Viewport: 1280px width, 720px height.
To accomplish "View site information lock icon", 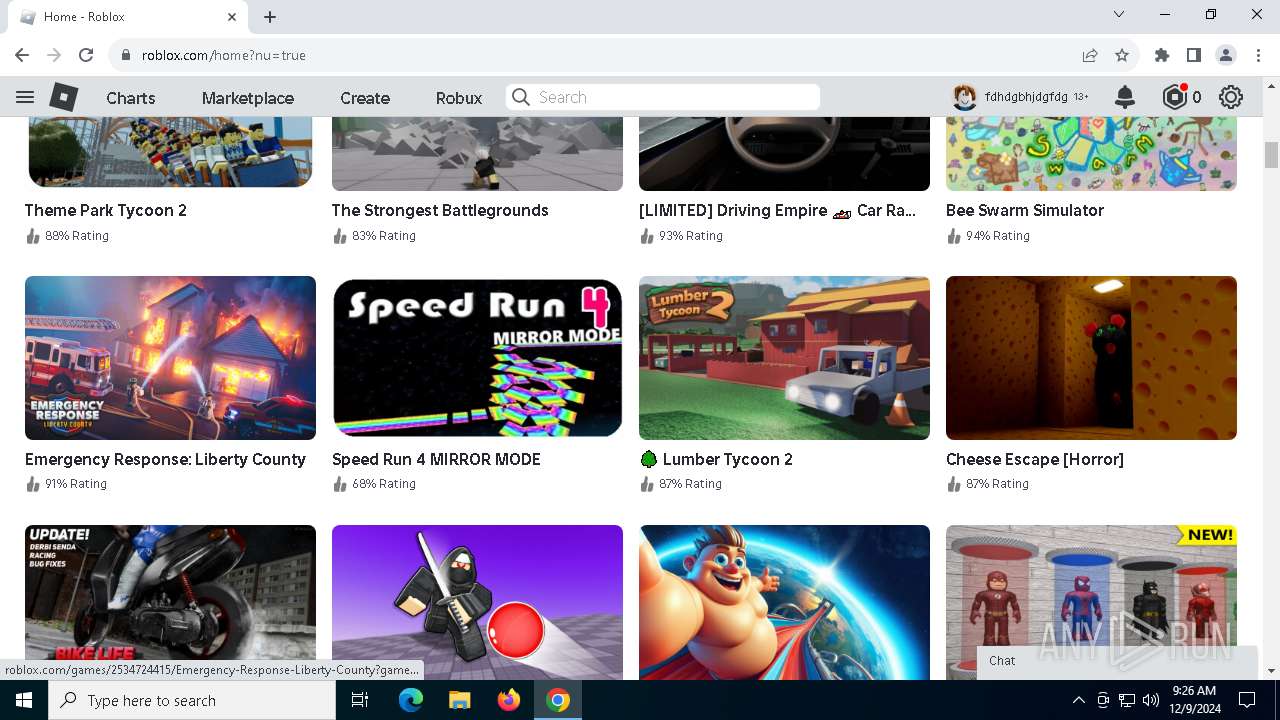I will click(125, 55).
